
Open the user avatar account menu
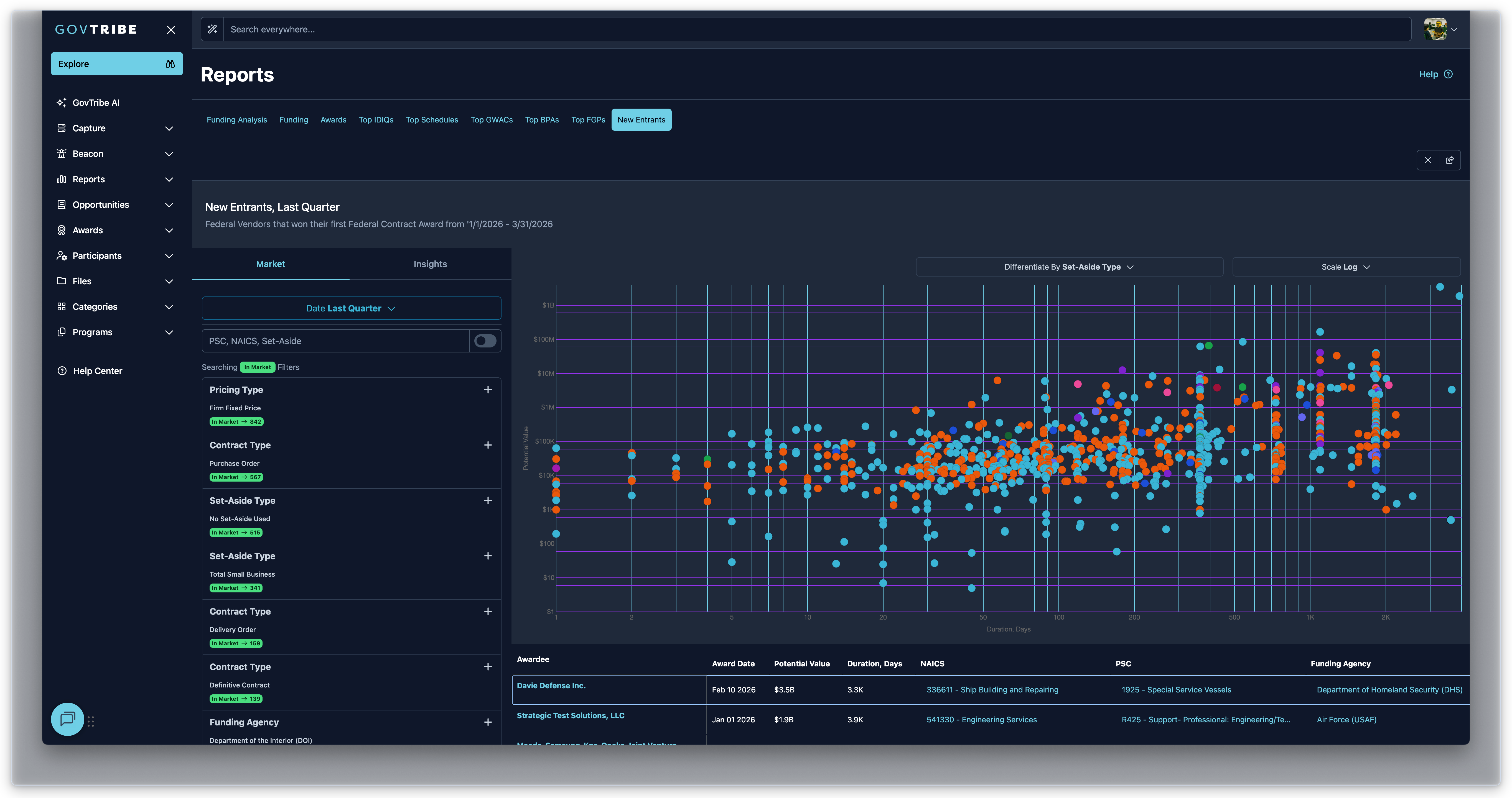point(1440,29)
